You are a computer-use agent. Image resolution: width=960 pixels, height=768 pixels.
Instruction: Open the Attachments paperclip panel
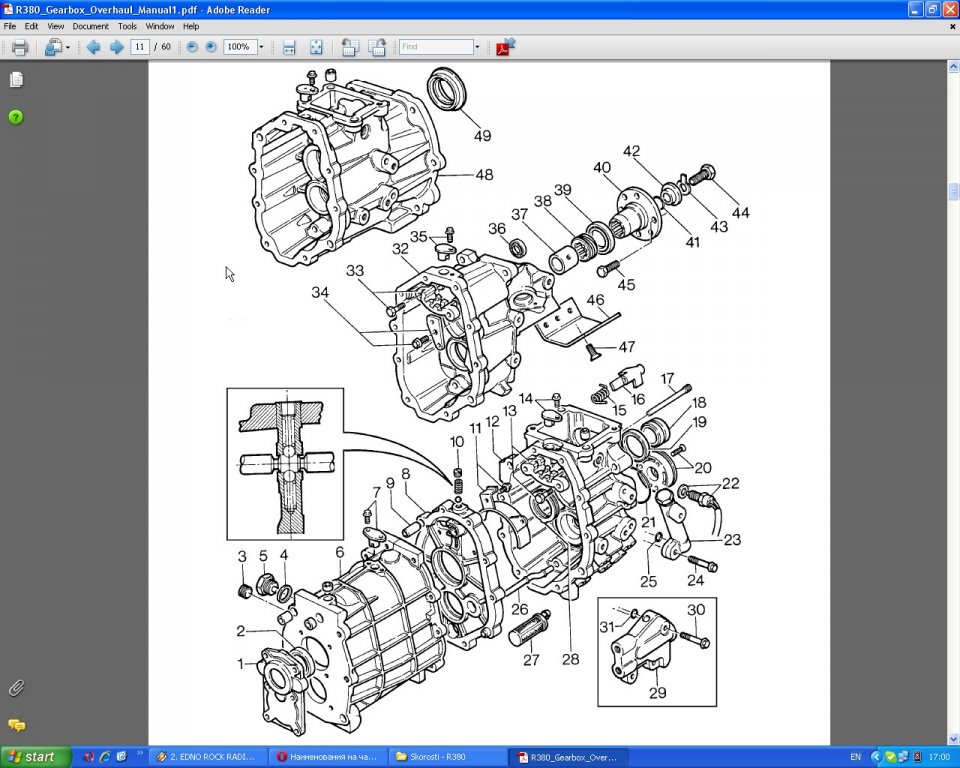pyautogui.click(x=17, y=688)
